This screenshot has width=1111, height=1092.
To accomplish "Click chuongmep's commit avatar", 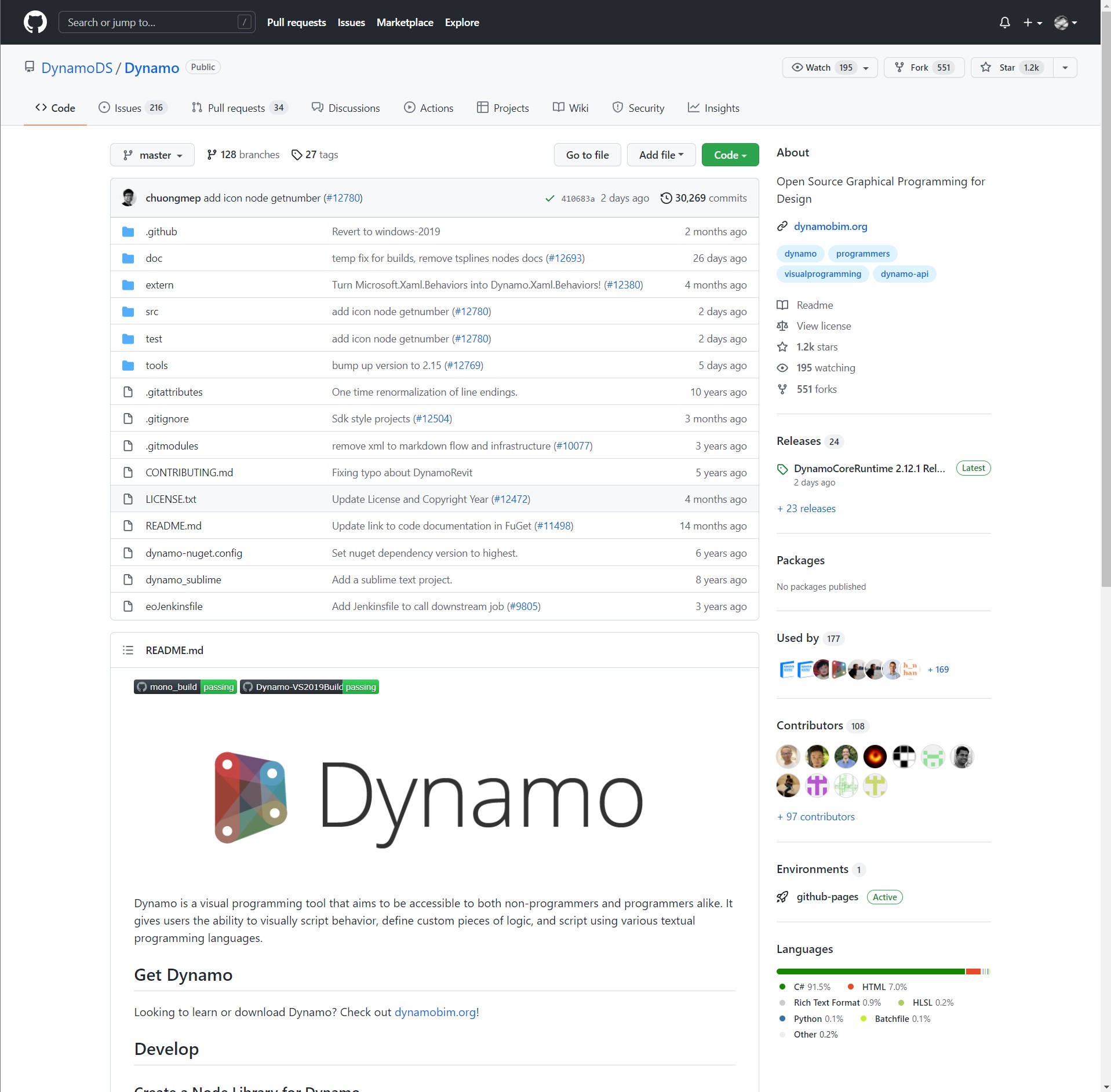I will [x=129, y=198].
